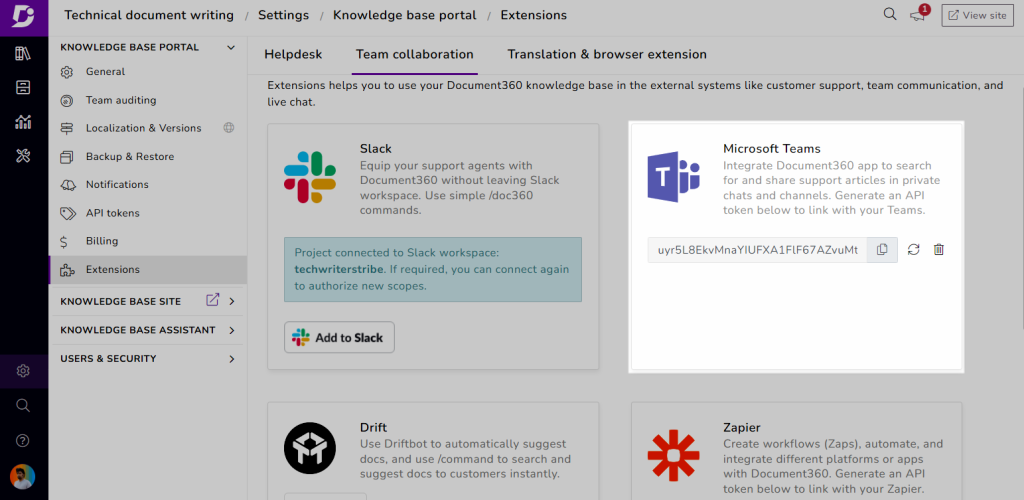Viewport: 1024px width, 500px height.
Task: Click the Document360 logo icon
Action: pos(24,18)
